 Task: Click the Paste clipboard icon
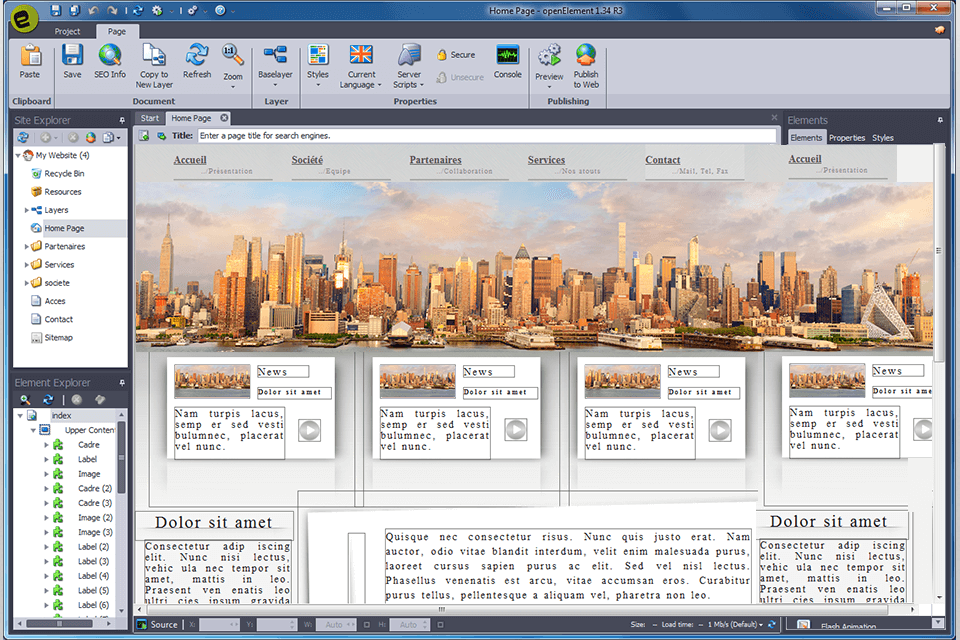[x=30, y=60]
